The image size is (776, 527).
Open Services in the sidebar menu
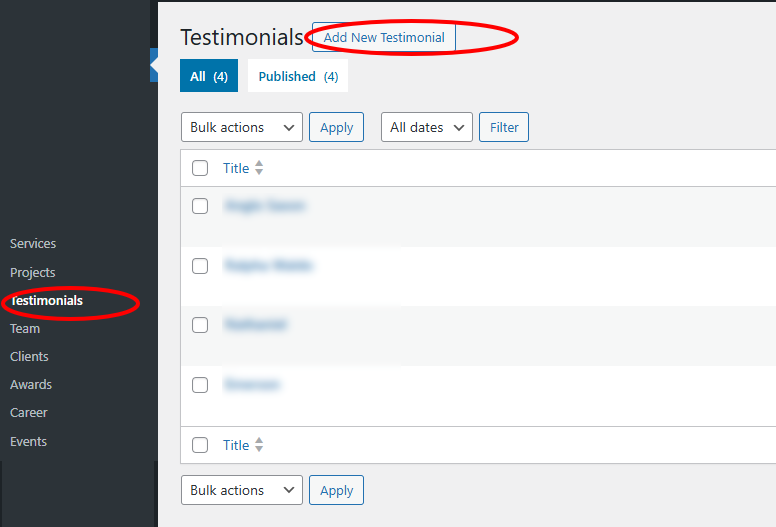(x=33, y=243)
